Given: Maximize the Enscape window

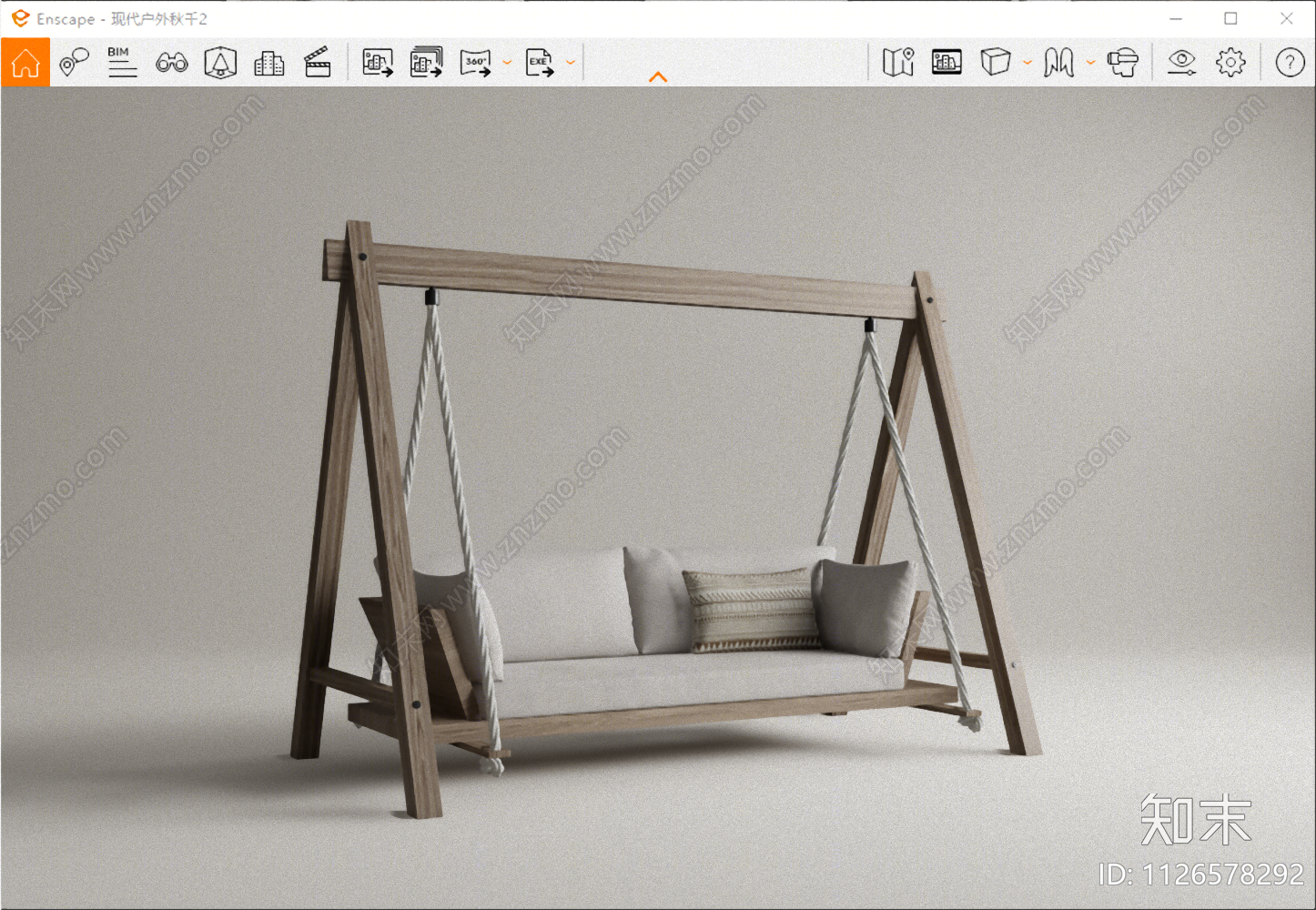Looking at the screenshot, I should [1230, 18].
